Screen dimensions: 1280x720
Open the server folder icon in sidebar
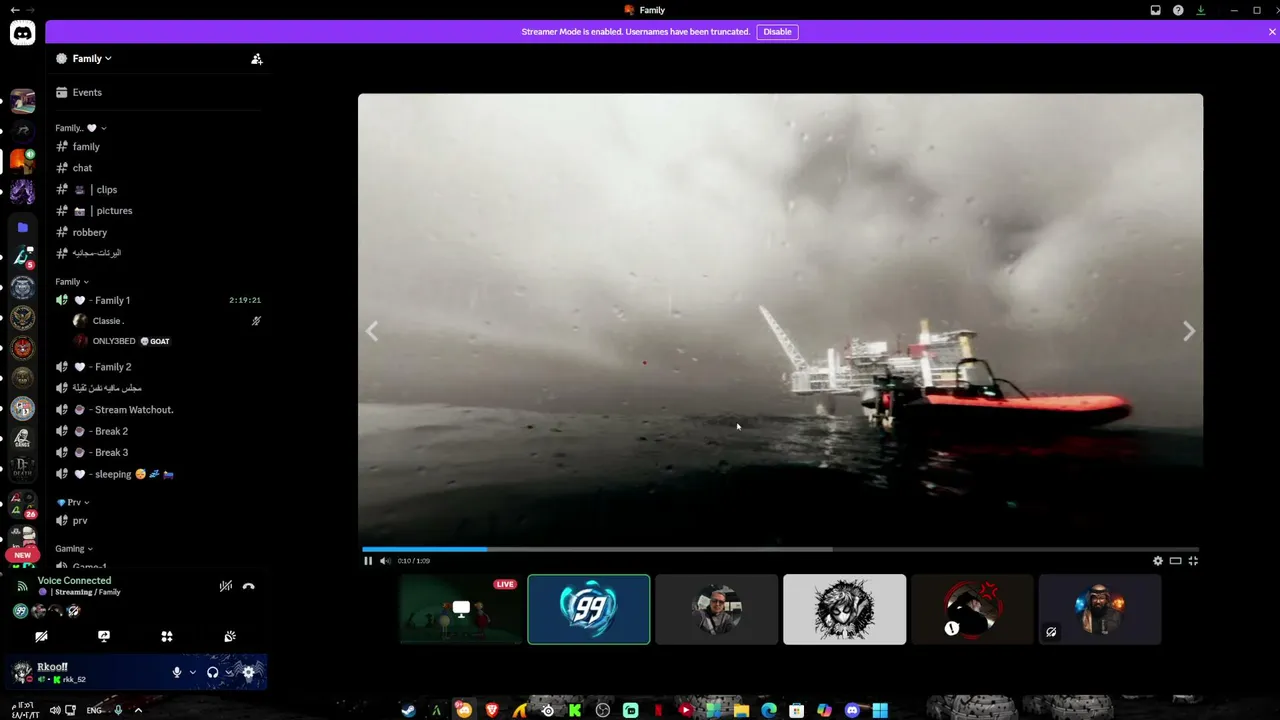[x=22, y=227]
